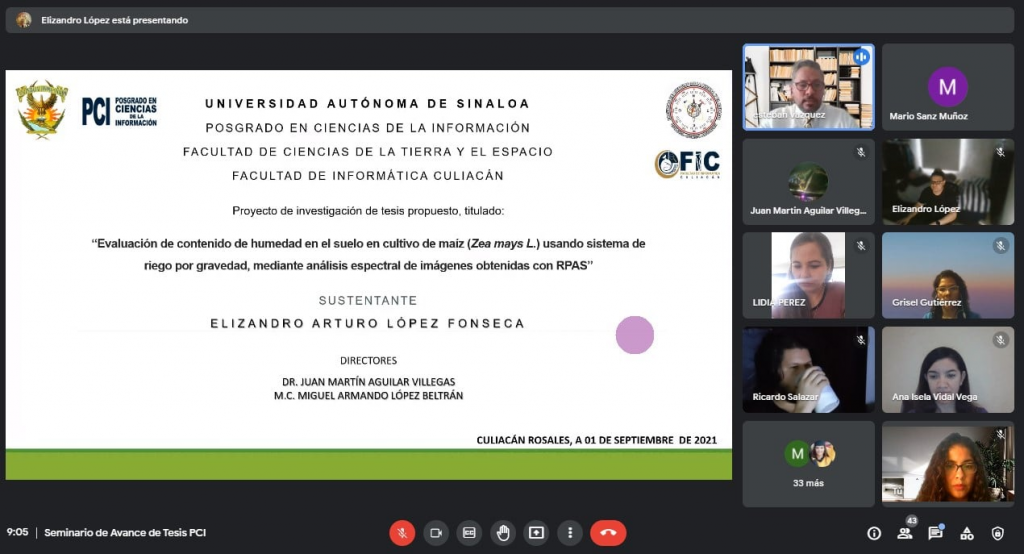Click FACULTAD DE INFORMÁTICA CULIACÁN line
Image resolution: width=1024 pixels, height=554 pixels.
point(368,176)
